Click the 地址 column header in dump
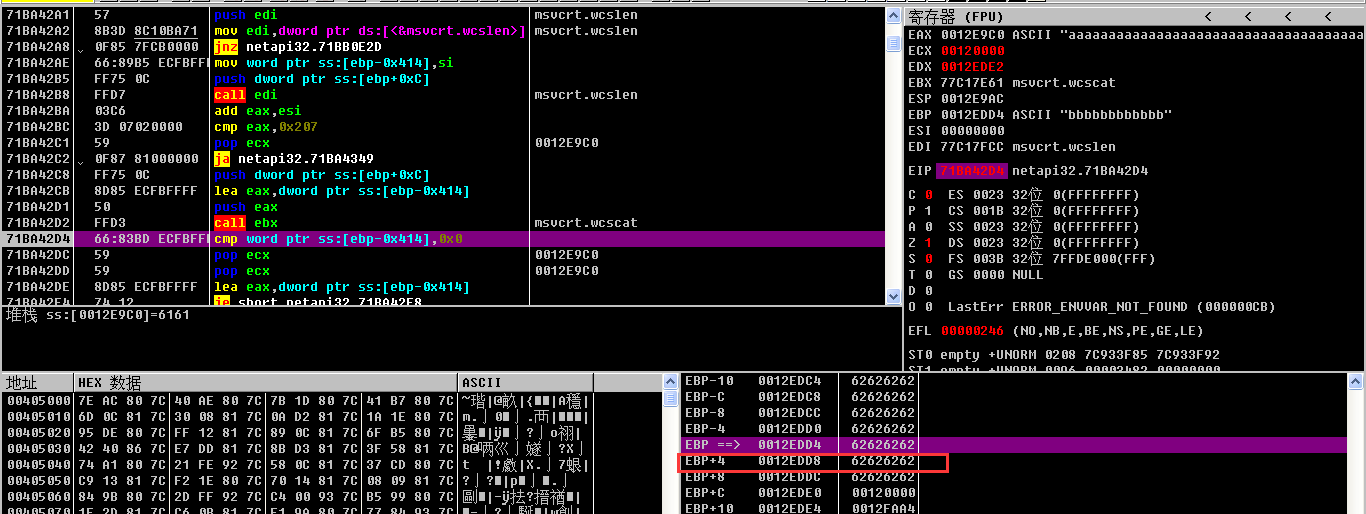The height and width of the screenshot is (514, 1366). [x=22, y=383]
